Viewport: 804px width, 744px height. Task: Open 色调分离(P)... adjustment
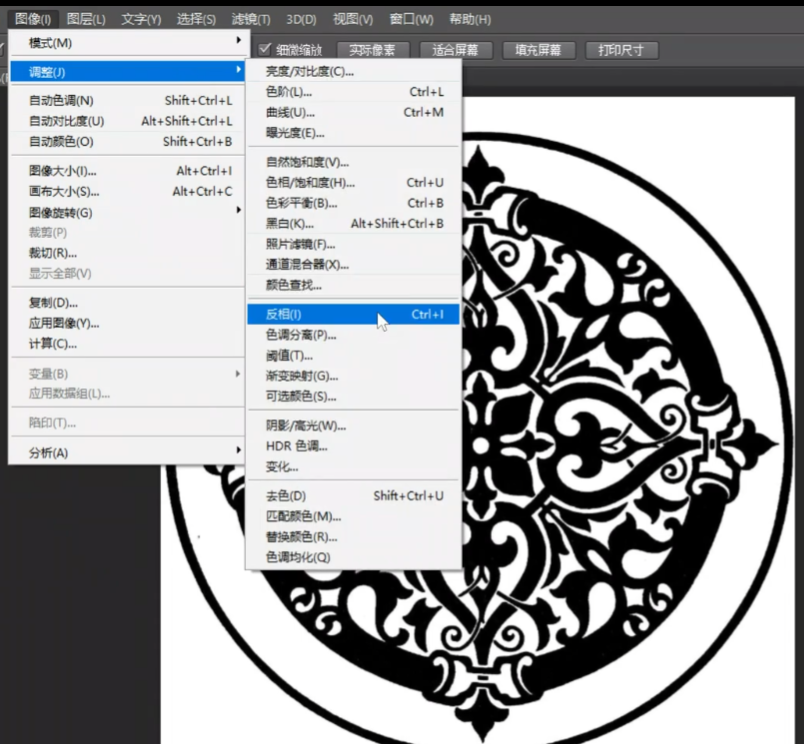point(353,335)
